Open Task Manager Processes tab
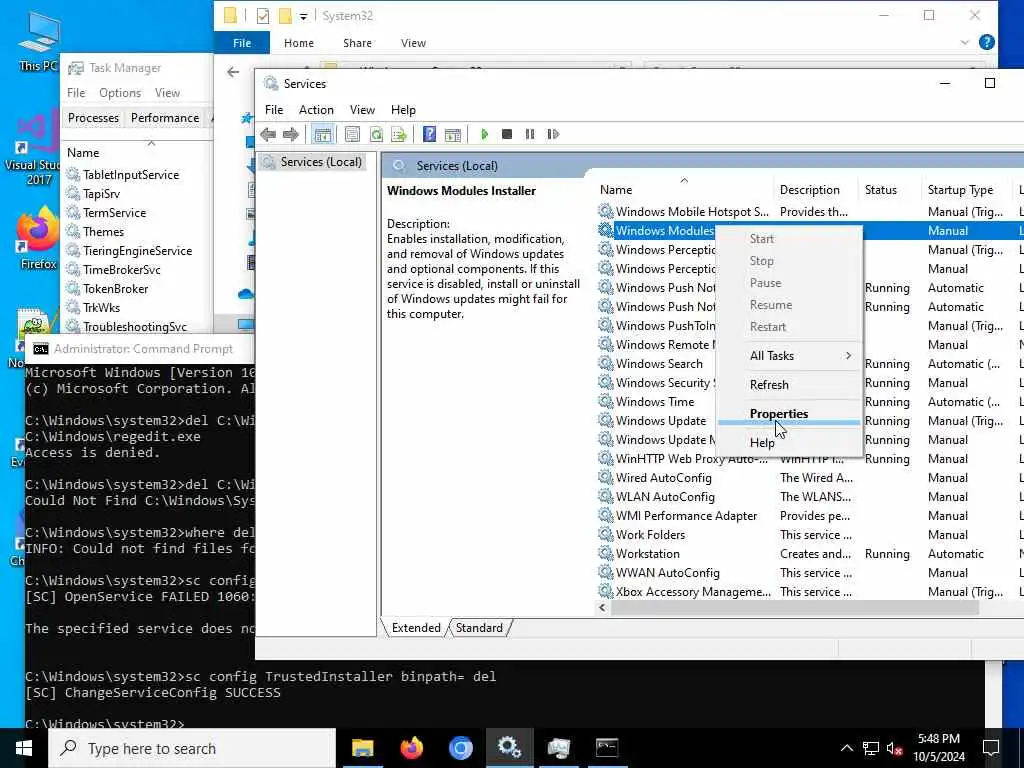The width and height of the screenshot is (1024, 768). click(93, 118)
